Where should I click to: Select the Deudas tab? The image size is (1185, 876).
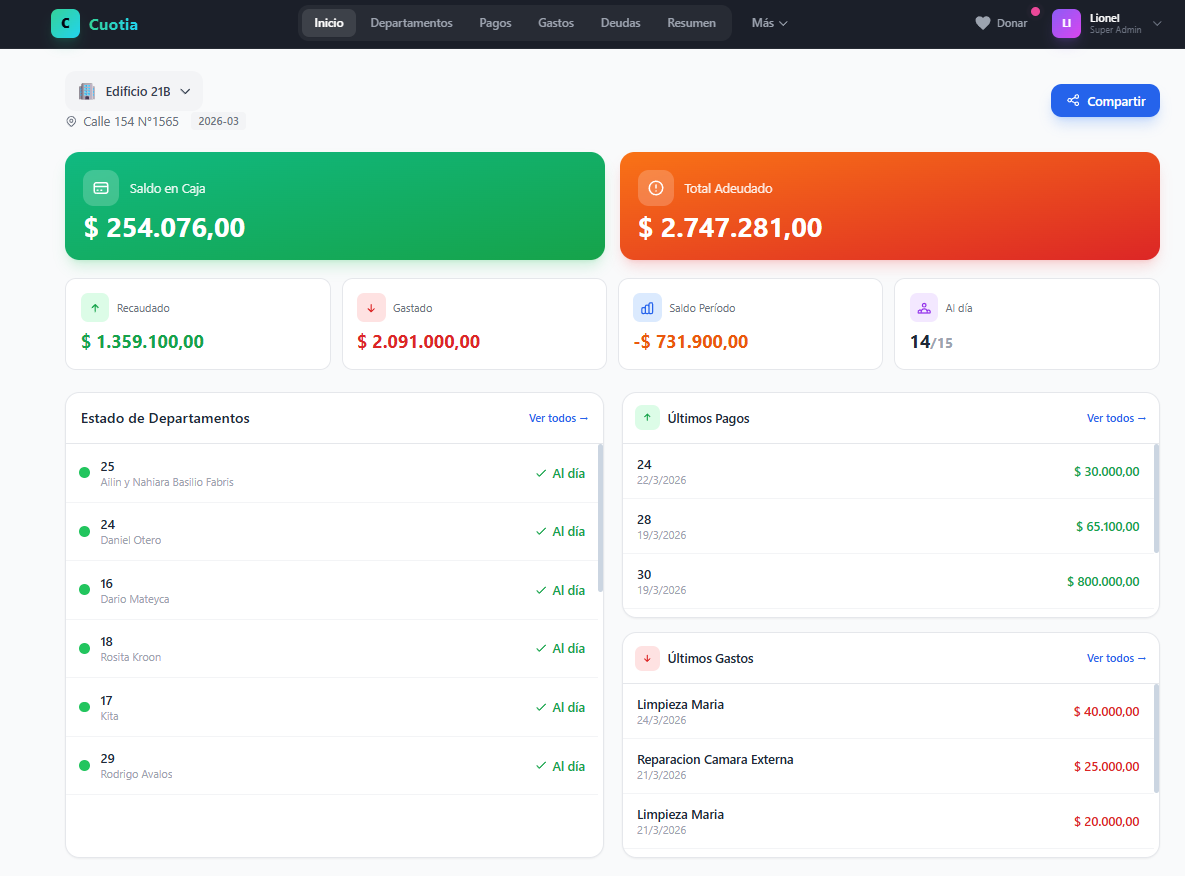pyautogui.click(x=620, y=23)
